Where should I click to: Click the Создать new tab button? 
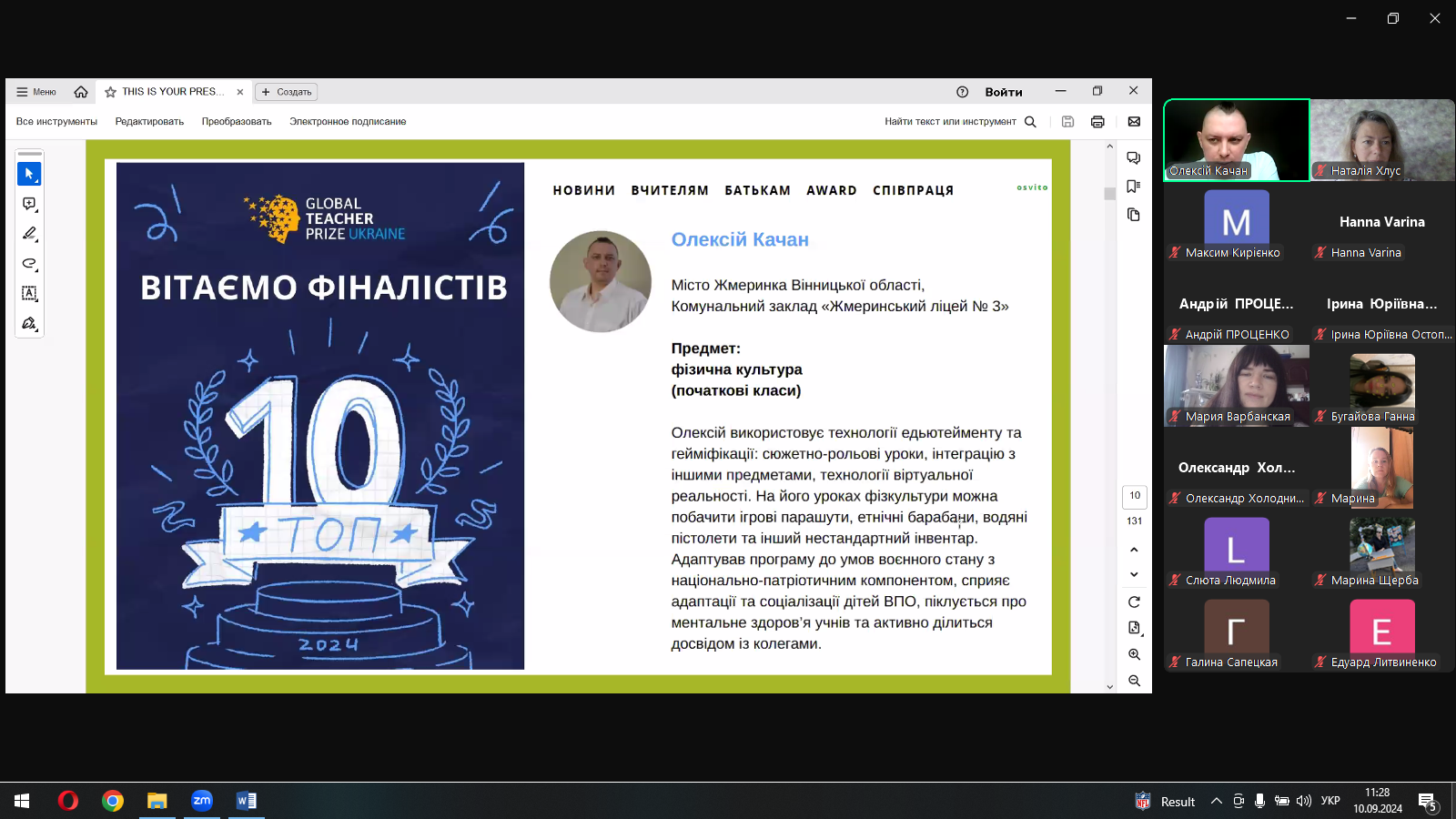tap(287, 92)
